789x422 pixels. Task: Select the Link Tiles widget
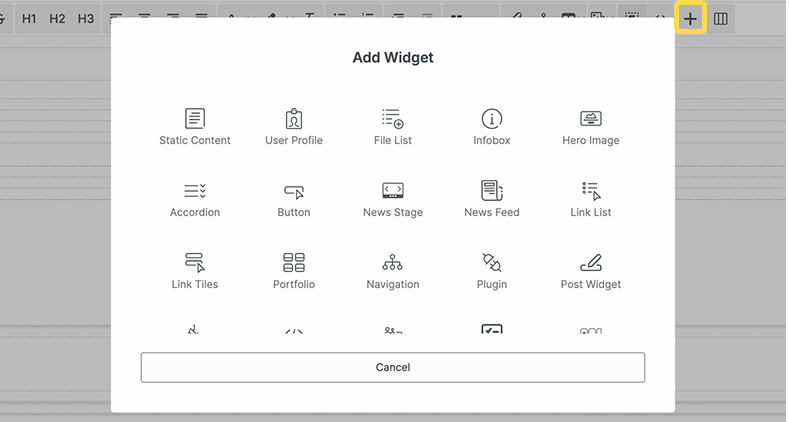tap(195, 271)
